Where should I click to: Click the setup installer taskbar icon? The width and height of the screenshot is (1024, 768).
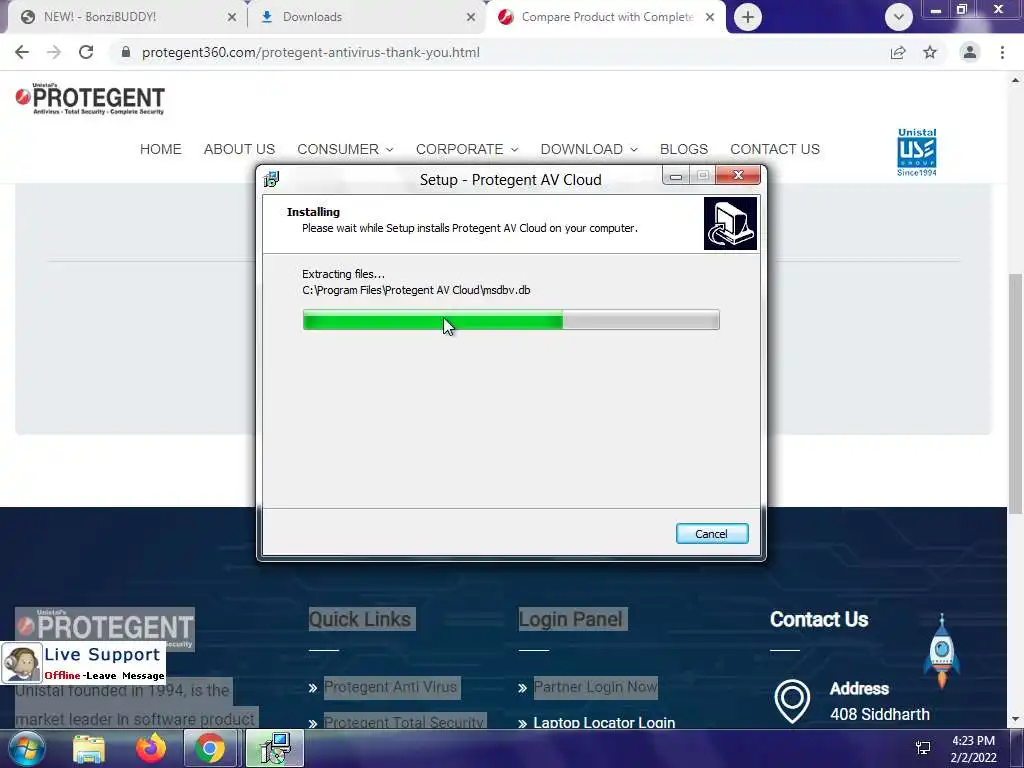pyautogui.click(x=275, y=748)
